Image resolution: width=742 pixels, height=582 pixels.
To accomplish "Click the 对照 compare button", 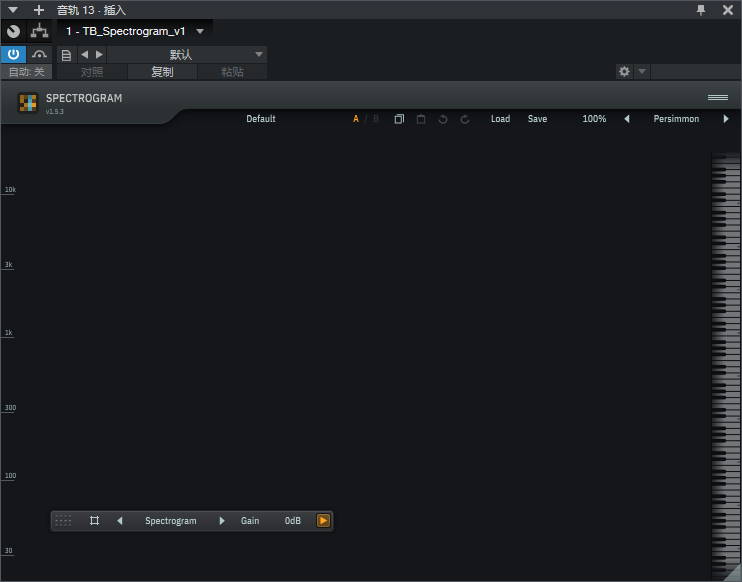I will (92, 72).
